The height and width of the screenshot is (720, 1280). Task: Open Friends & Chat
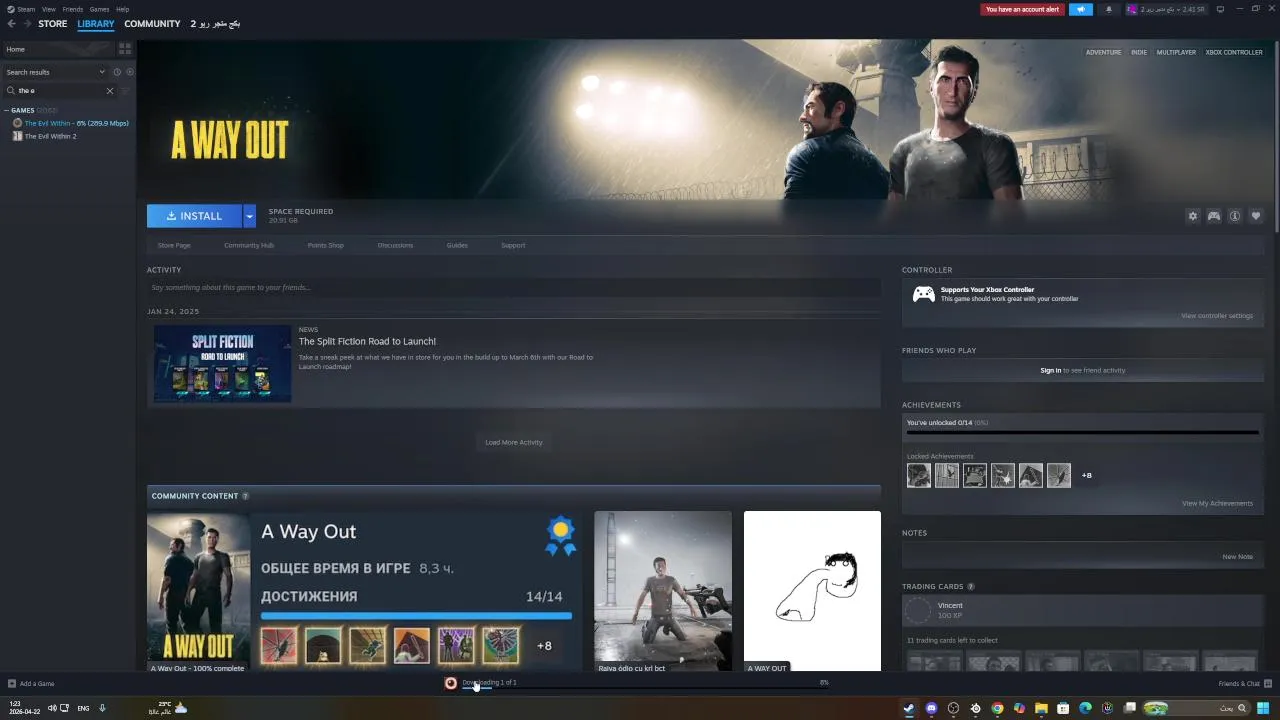1244,684
